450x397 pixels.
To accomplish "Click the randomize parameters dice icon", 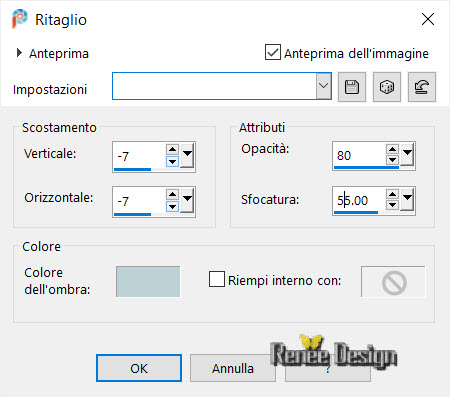I will tap(387, 87).
